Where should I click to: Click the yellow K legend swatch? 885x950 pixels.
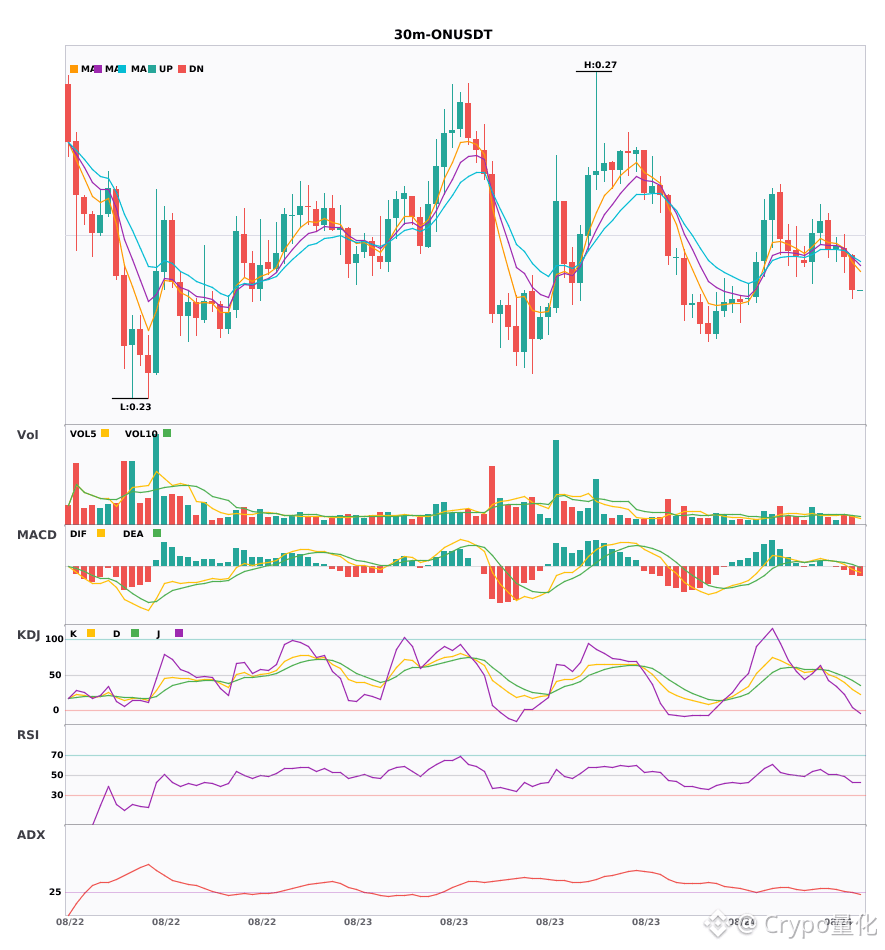coord(91,633)
